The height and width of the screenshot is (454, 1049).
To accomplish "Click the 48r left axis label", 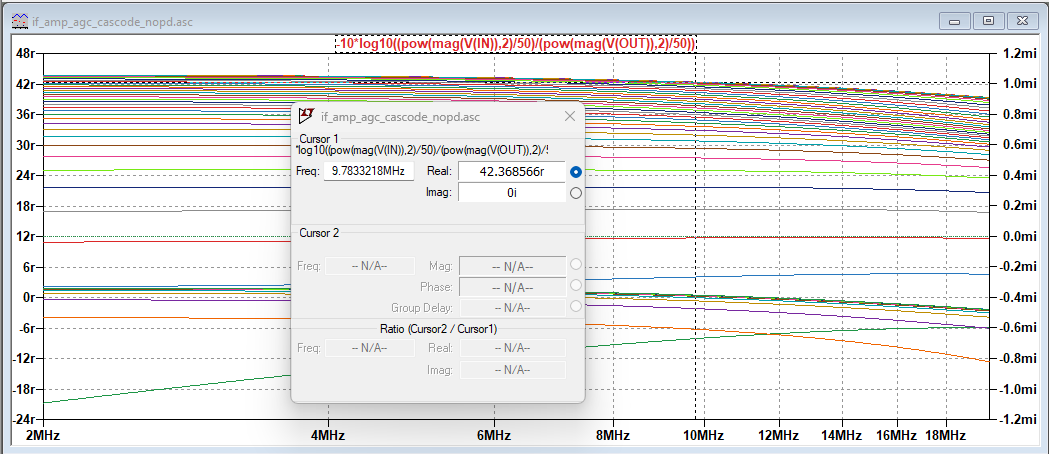I will click(25, 53).
